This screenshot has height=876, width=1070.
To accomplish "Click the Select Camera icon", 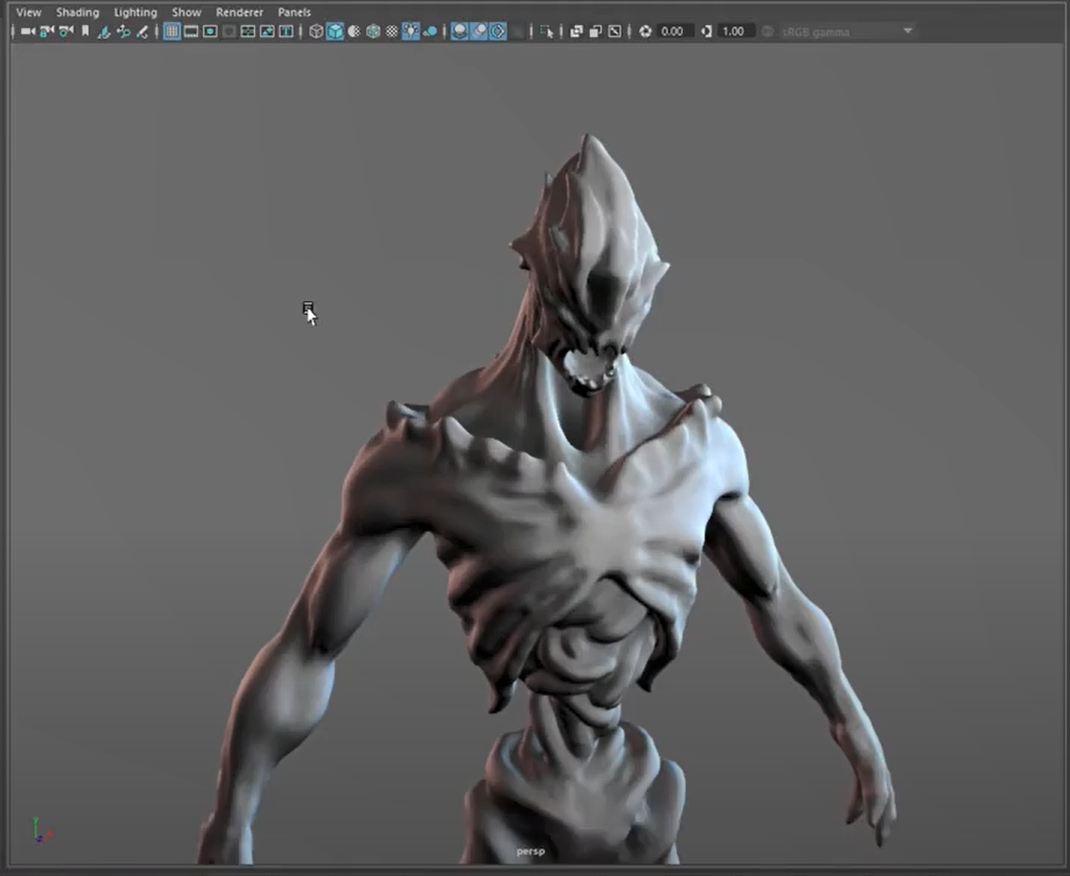I will point(28,32).
